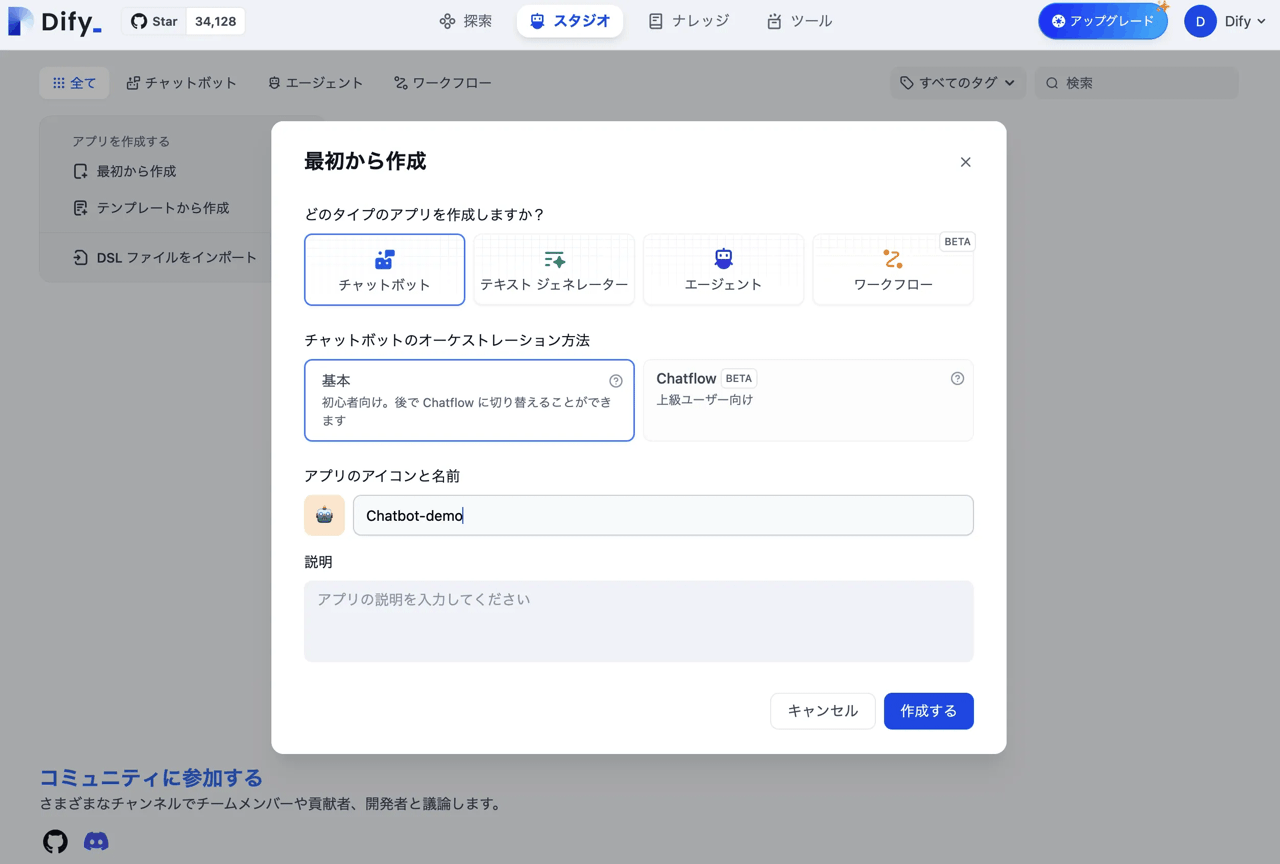The image size is (1280, 864).
Task: Select the 全て filter tab
Action: pyautogui.click(x=74, y=83)
